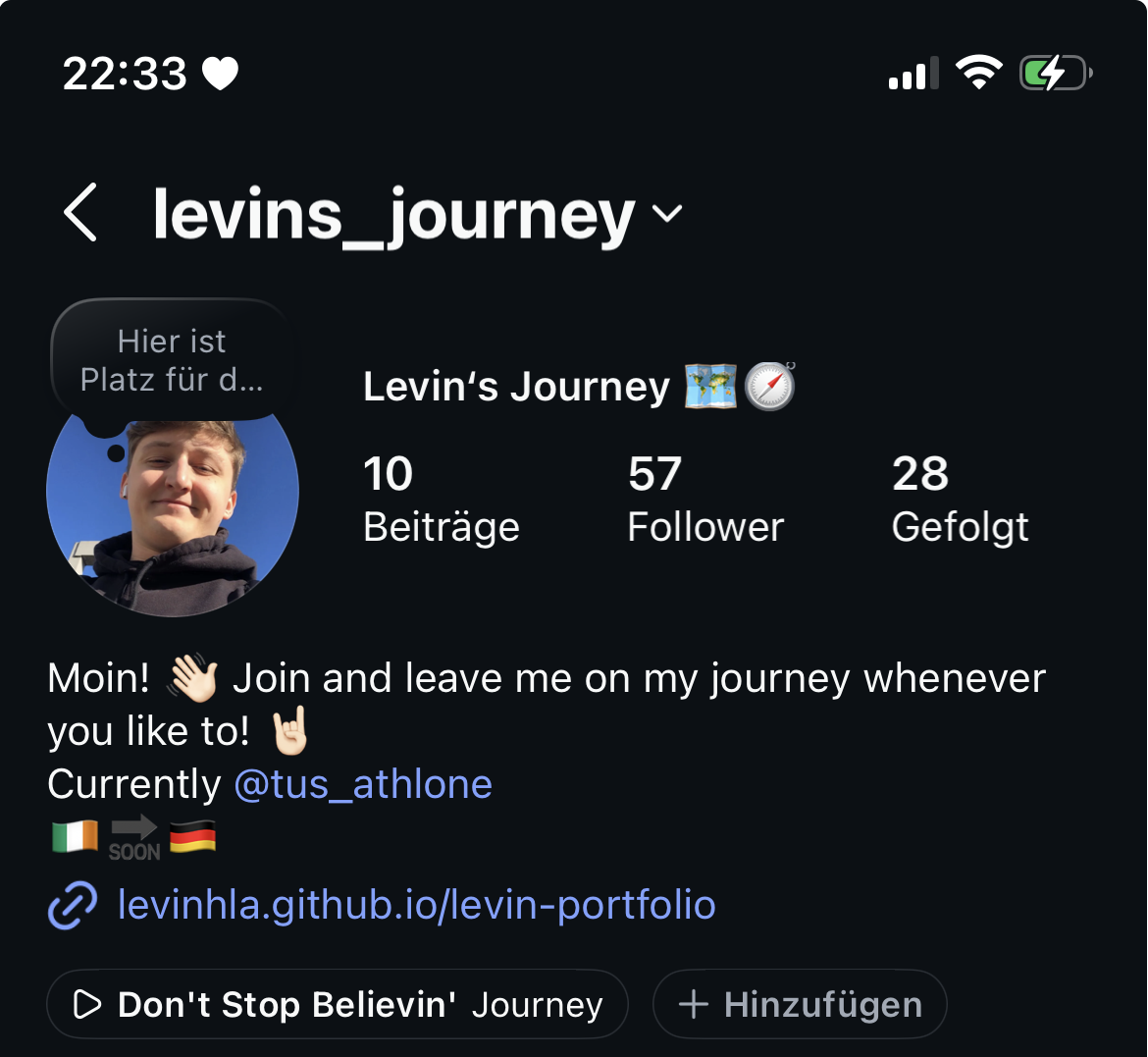The width and height of the screenshot is (1148, 1057).
Task: Tap the Hinzufügen button
Action: (800, 1004)
